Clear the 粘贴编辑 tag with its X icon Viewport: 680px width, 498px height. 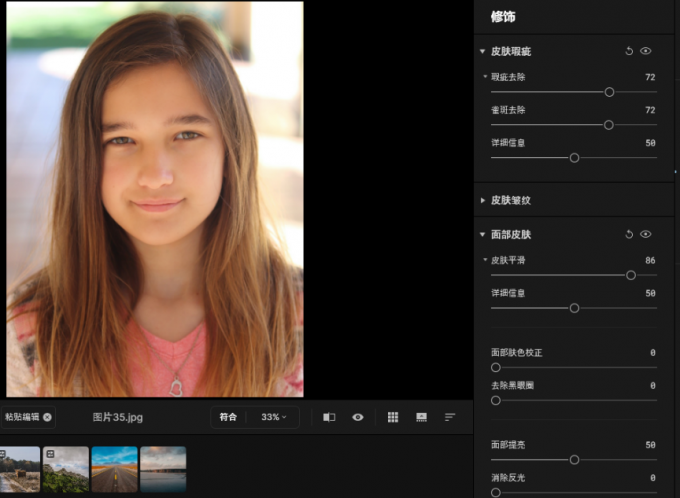coord(47,417)
